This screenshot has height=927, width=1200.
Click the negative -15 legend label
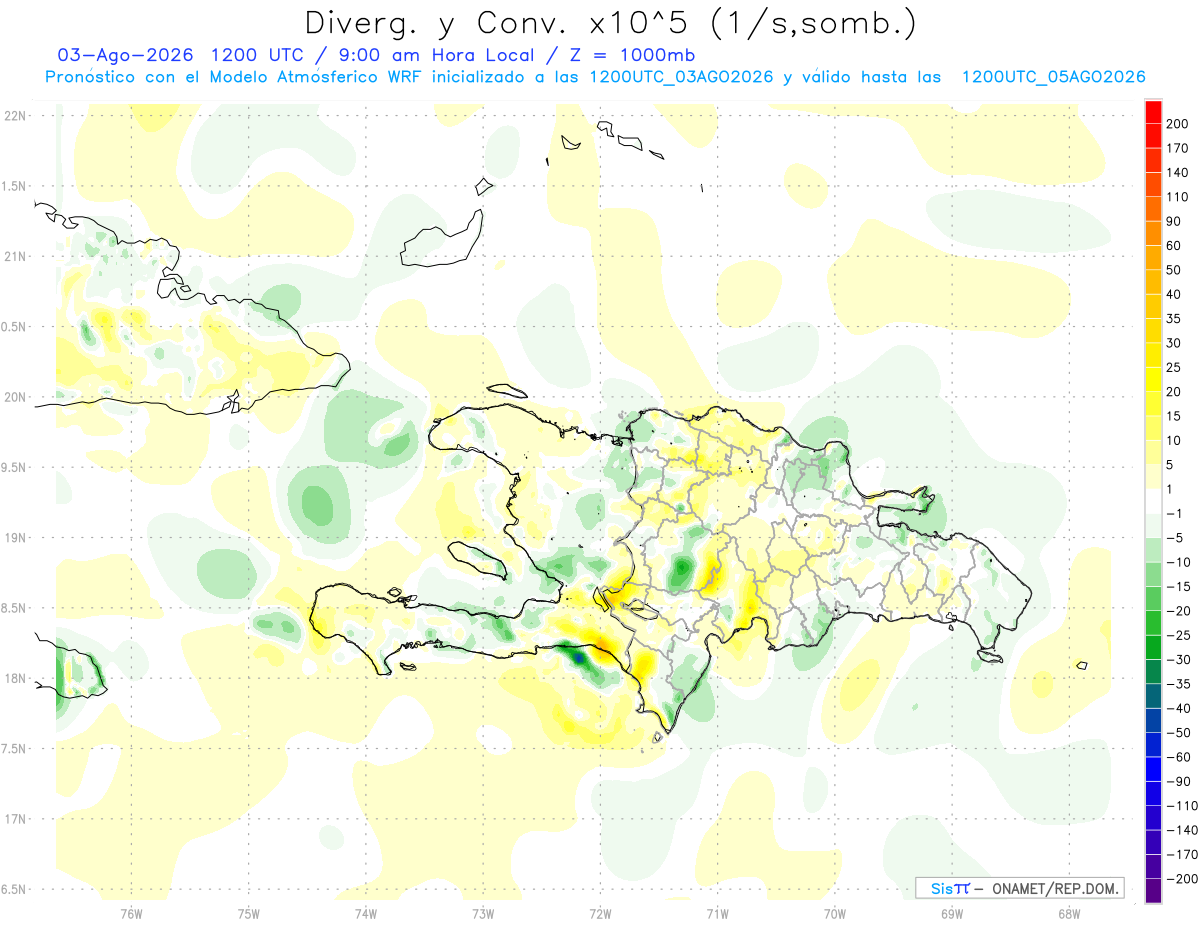click(x=1177, y=586)
